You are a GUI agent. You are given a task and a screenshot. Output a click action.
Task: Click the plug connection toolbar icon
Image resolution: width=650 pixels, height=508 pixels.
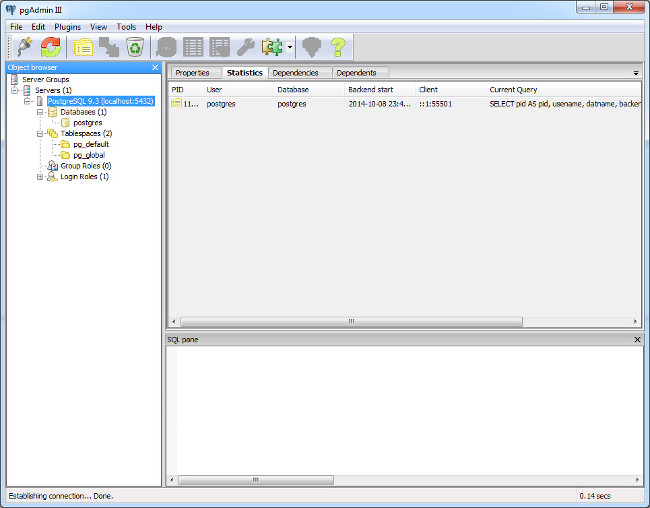tap(24, 46)
